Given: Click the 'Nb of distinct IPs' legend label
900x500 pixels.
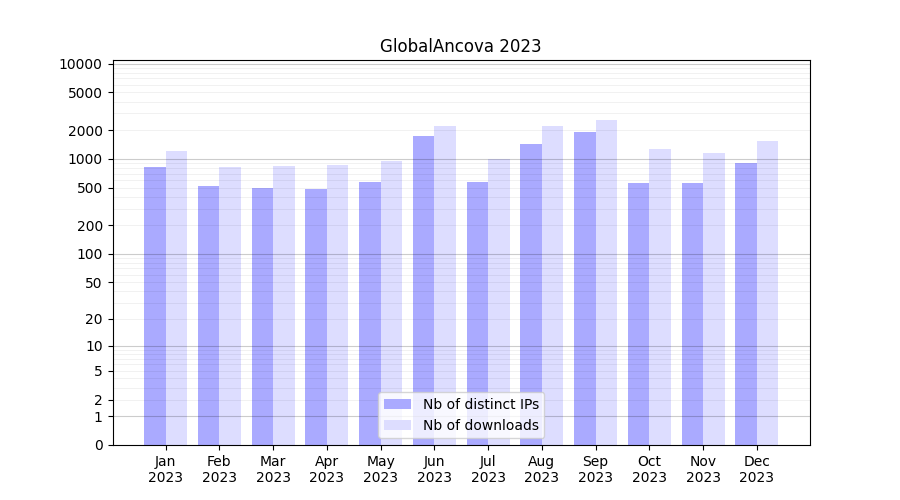Looking at the screenshot, I should point(480,404).
